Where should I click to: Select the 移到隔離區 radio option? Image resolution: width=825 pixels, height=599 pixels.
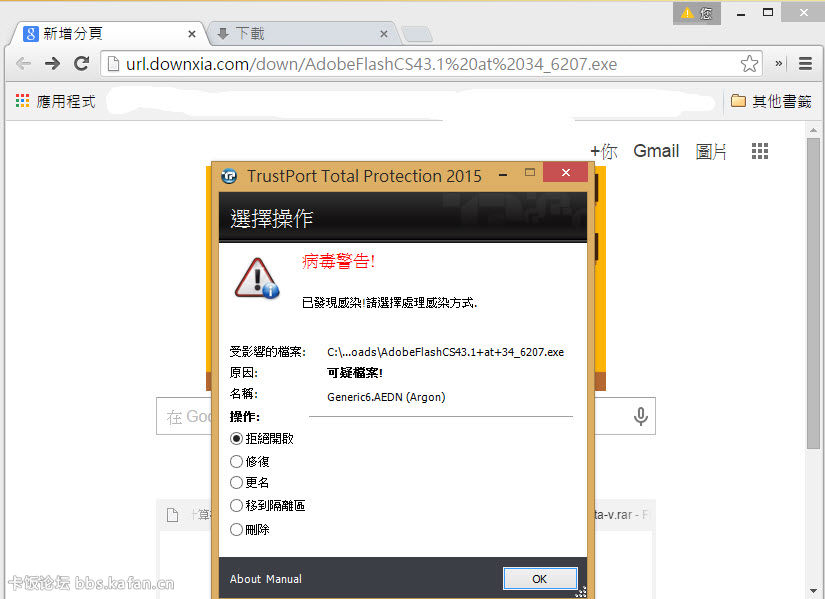236,506
